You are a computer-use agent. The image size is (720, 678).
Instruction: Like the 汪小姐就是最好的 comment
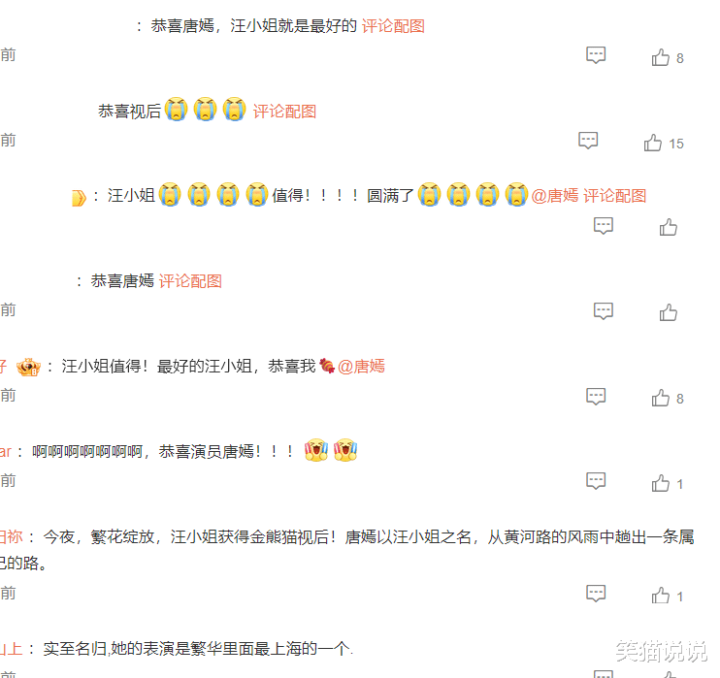tap(660, 57)
